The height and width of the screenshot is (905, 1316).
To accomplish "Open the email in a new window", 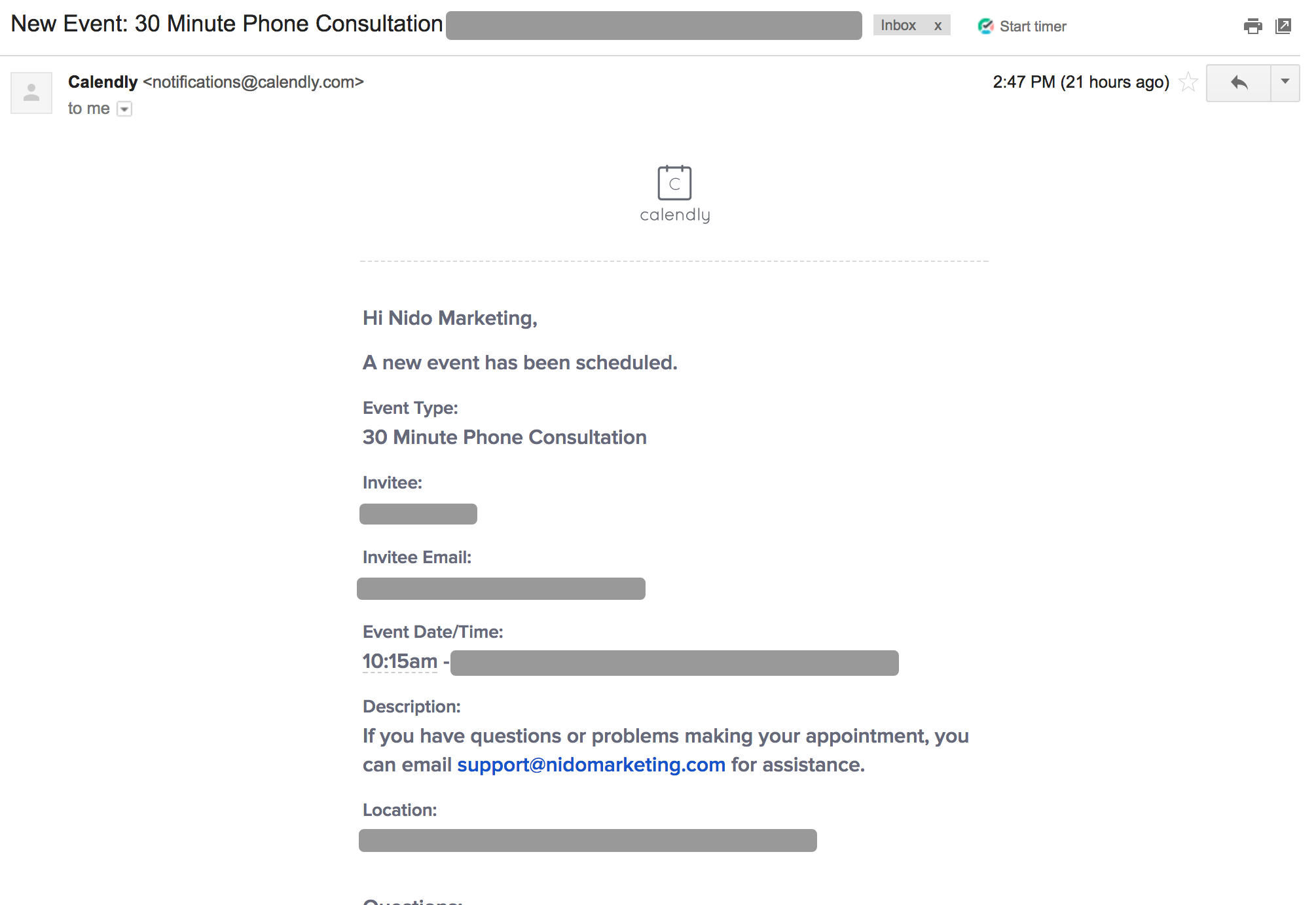I will point(1283,26).
